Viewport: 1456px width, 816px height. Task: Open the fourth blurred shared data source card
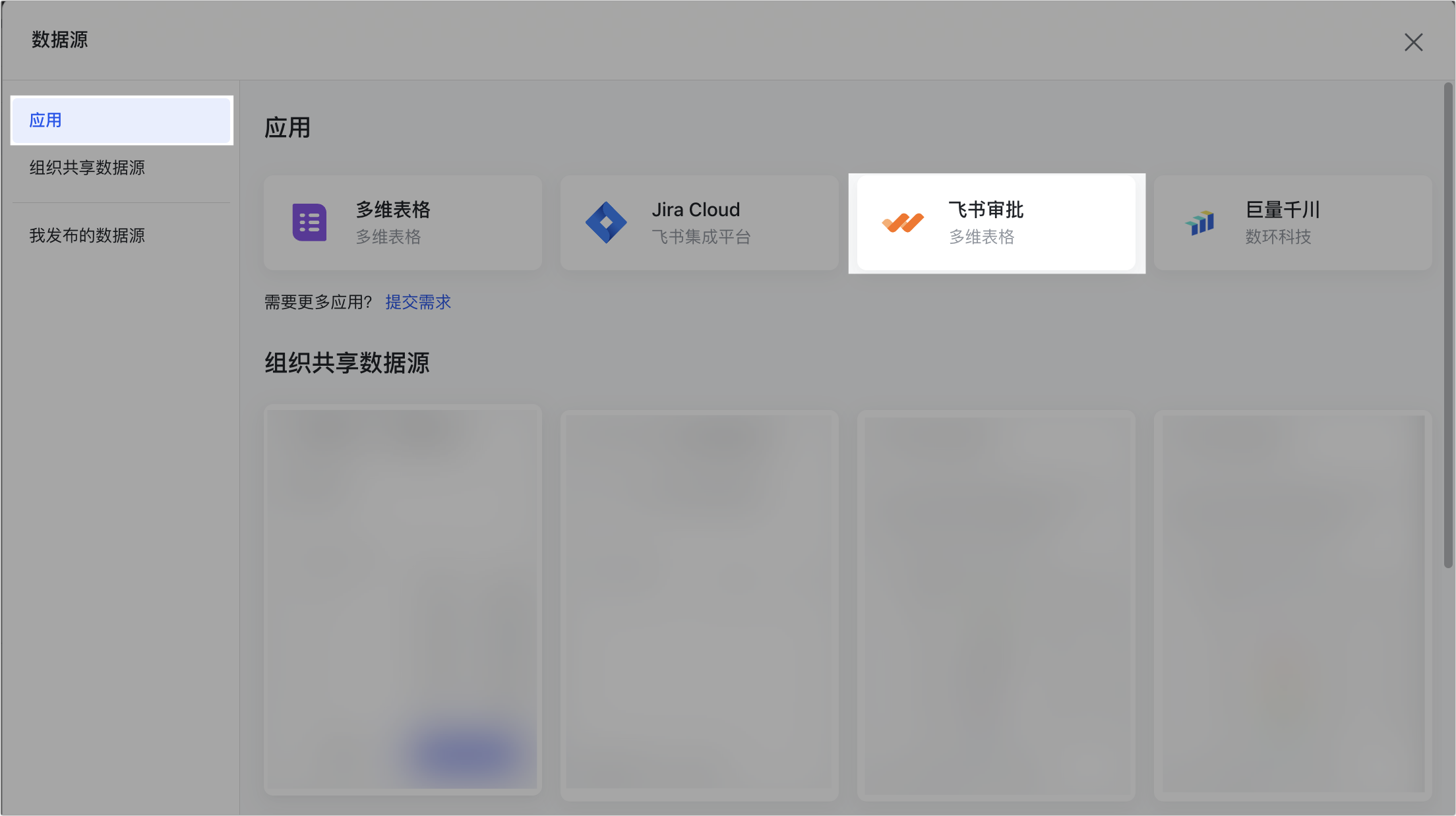1293,605
